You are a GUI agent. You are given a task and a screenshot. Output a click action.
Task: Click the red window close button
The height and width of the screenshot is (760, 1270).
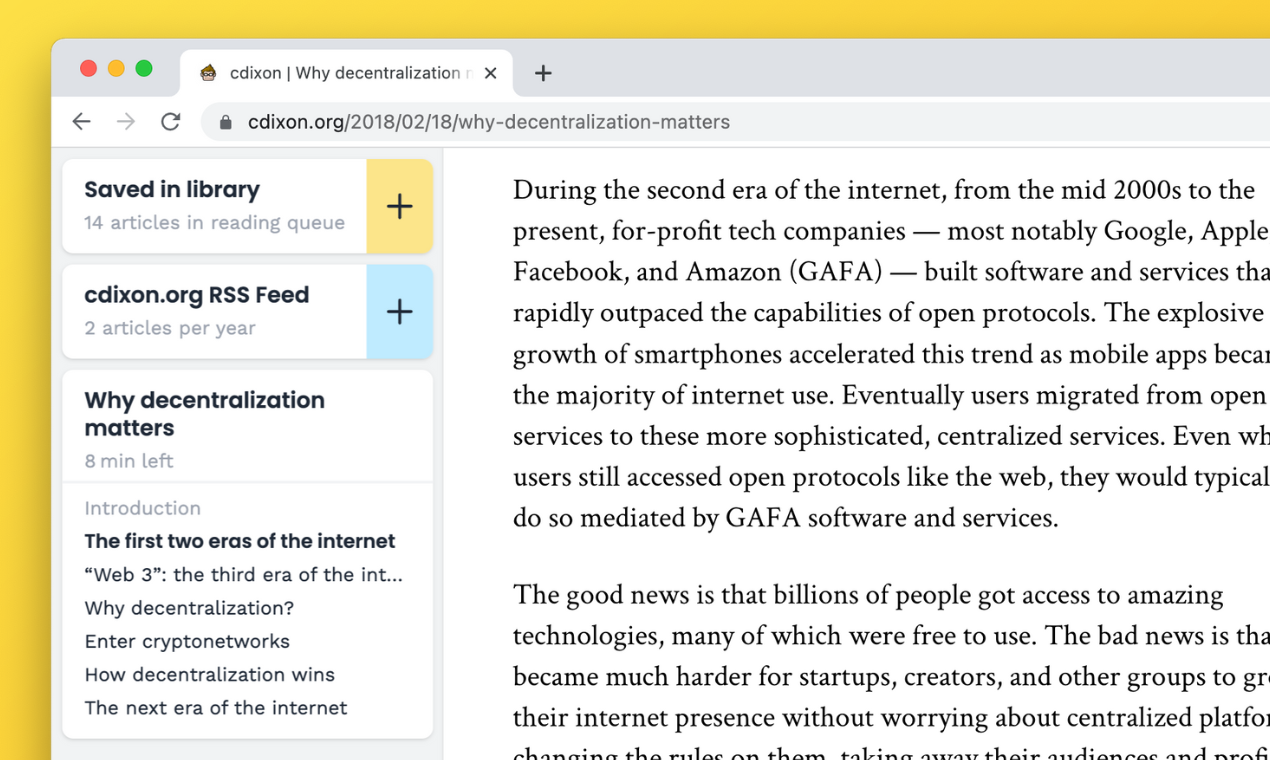click(x=88, y=68)
